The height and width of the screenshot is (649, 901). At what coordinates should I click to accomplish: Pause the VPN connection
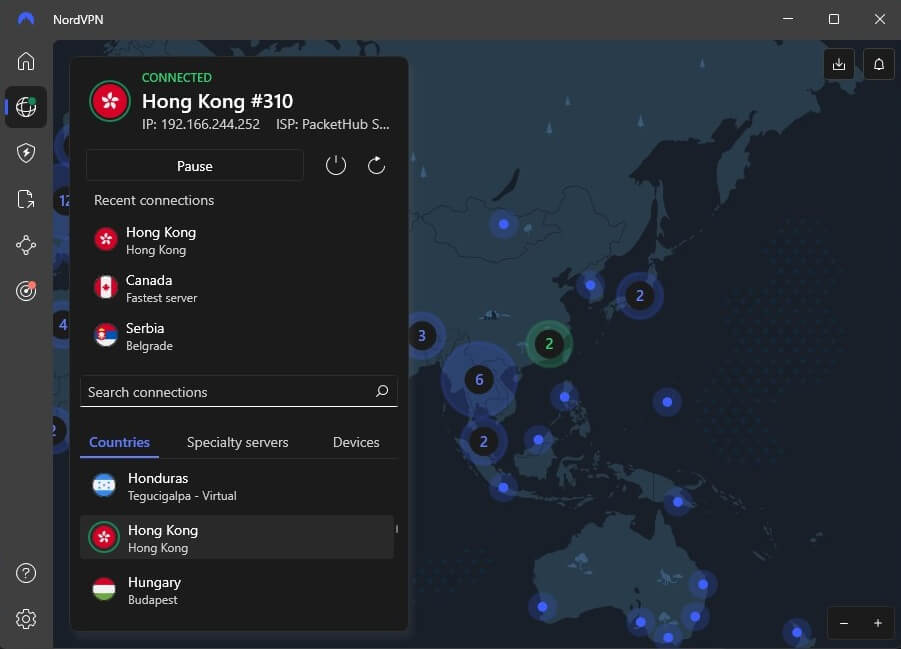[195, 166]
